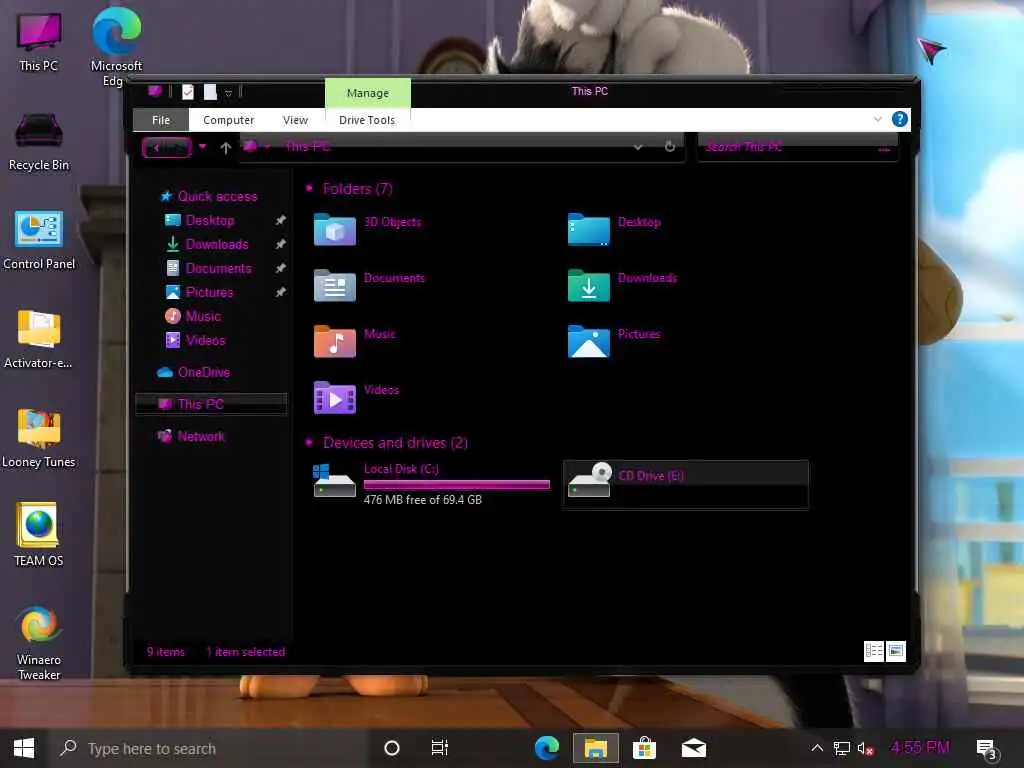This screenshot has width=1024, height=768.
Task: Collapse the Devices and drives (2) group
Action: point(310,443)
